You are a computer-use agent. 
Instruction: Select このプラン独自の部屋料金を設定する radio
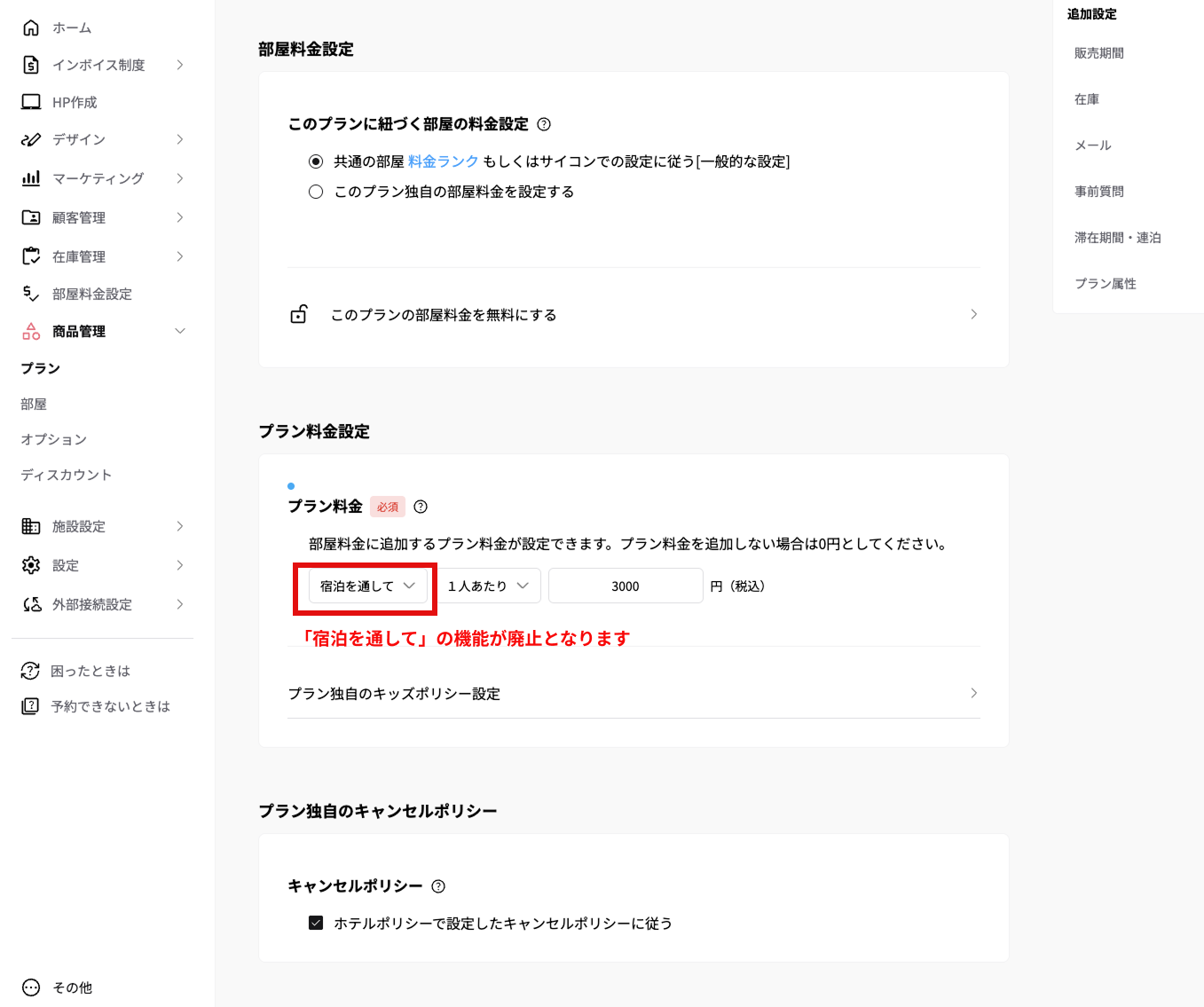click(x=316, y=192)
